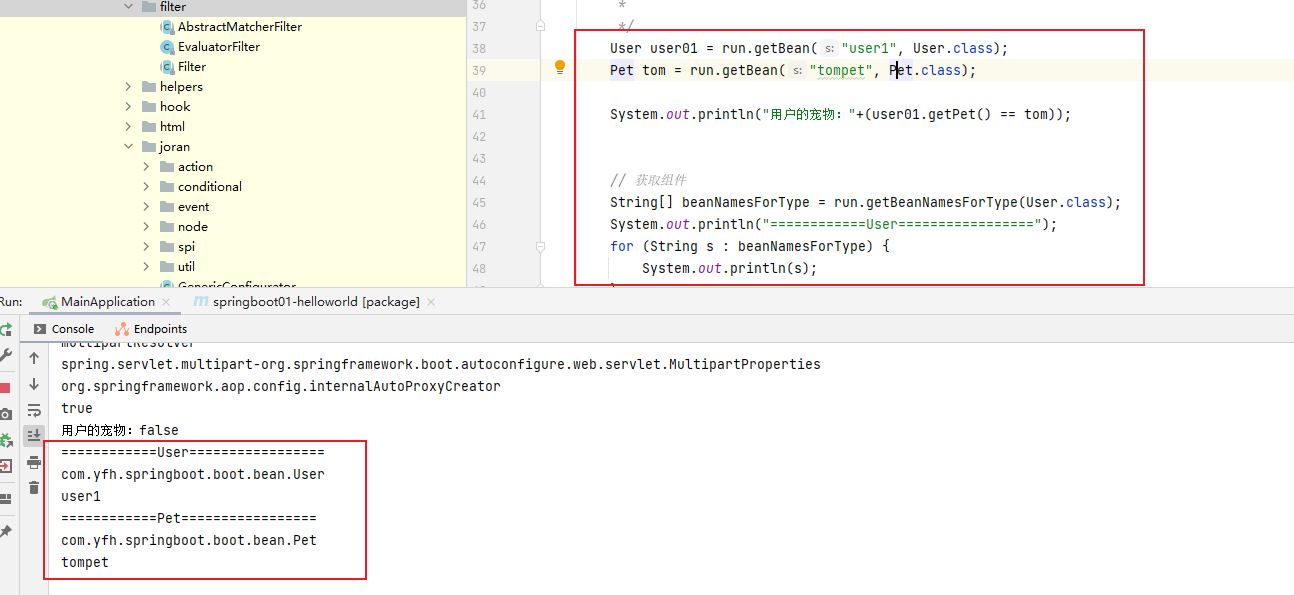This screenshot has height=595, width=1294.
Task: Click the "tompet" string literal in line 39
Action: pyautogui.click(x=841, y=70)
